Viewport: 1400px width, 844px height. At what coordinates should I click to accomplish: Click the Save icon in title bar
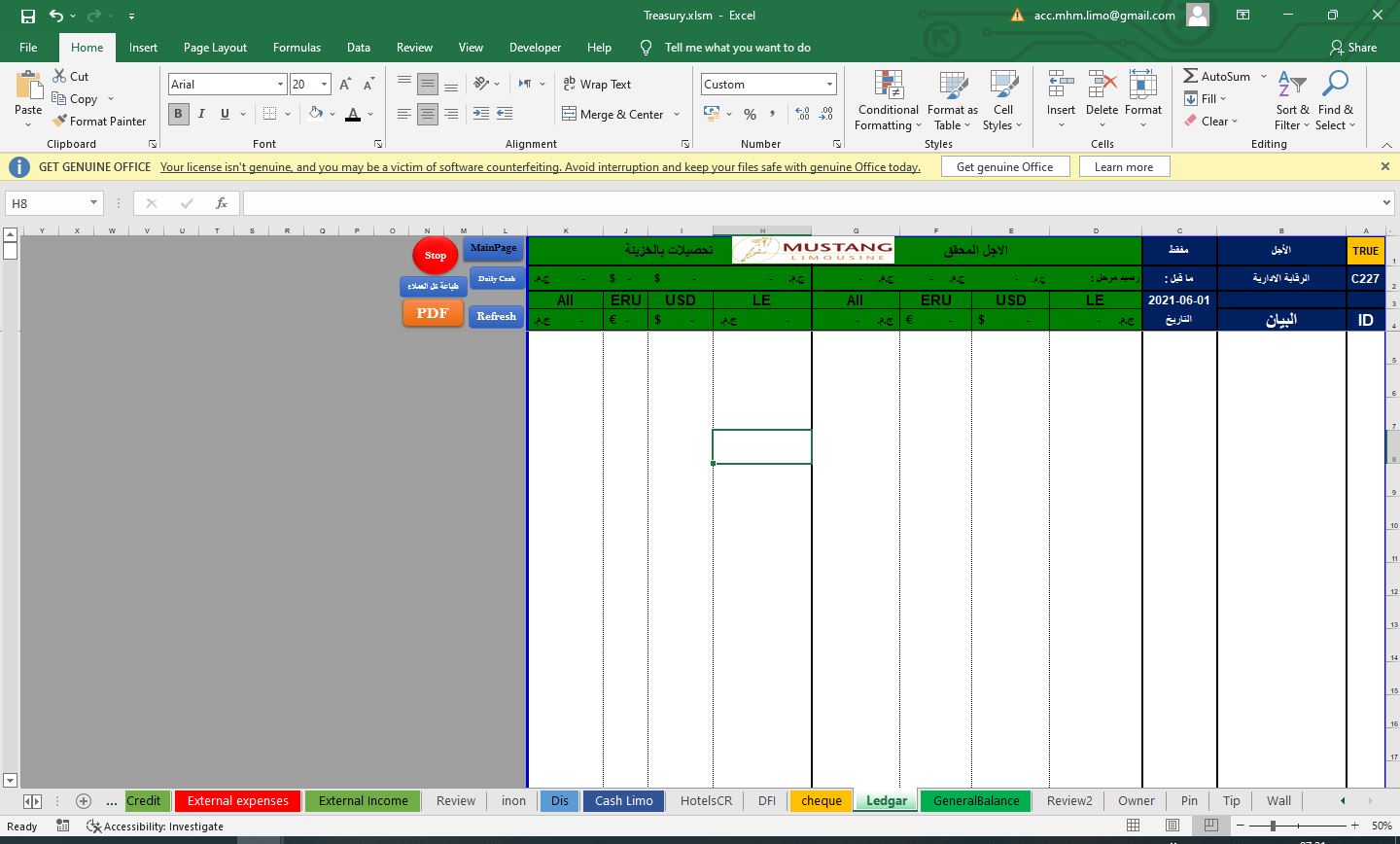pyautogui.click(x=27, y=16)
